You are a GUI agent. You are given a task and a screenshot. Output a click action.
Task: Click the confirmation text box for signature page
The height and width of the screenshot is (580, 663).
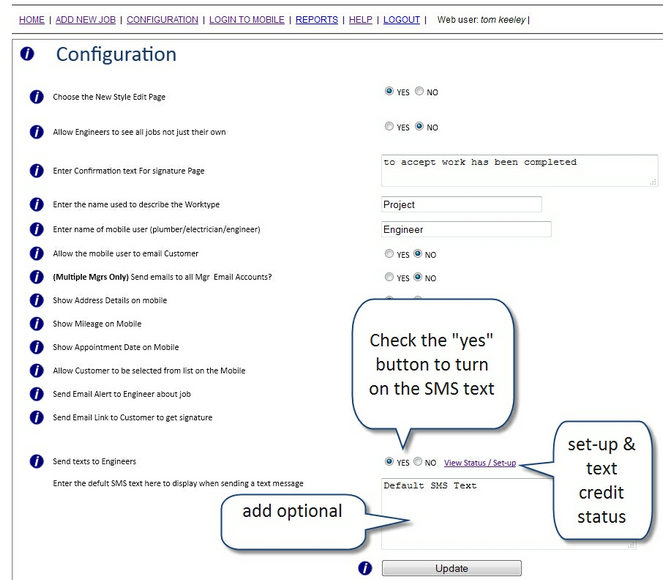[x=520, y=170]
